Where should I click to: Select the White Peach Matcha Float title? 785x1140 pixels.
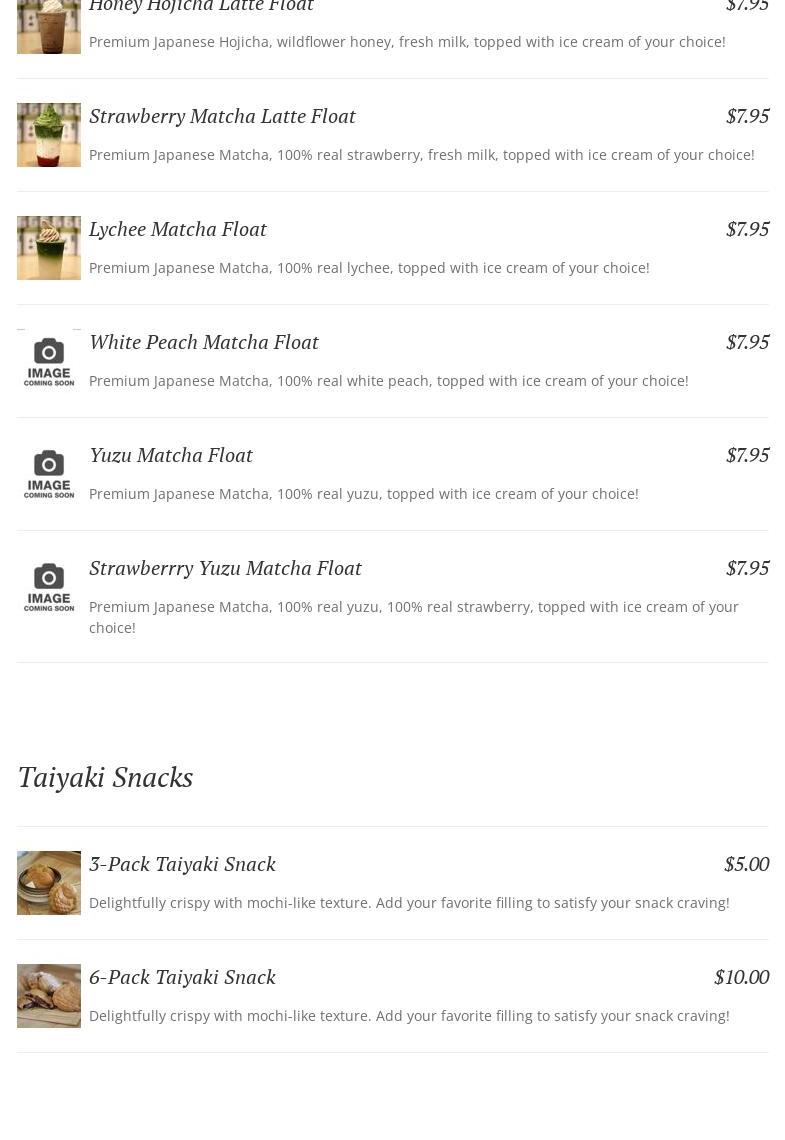[203, 342]
